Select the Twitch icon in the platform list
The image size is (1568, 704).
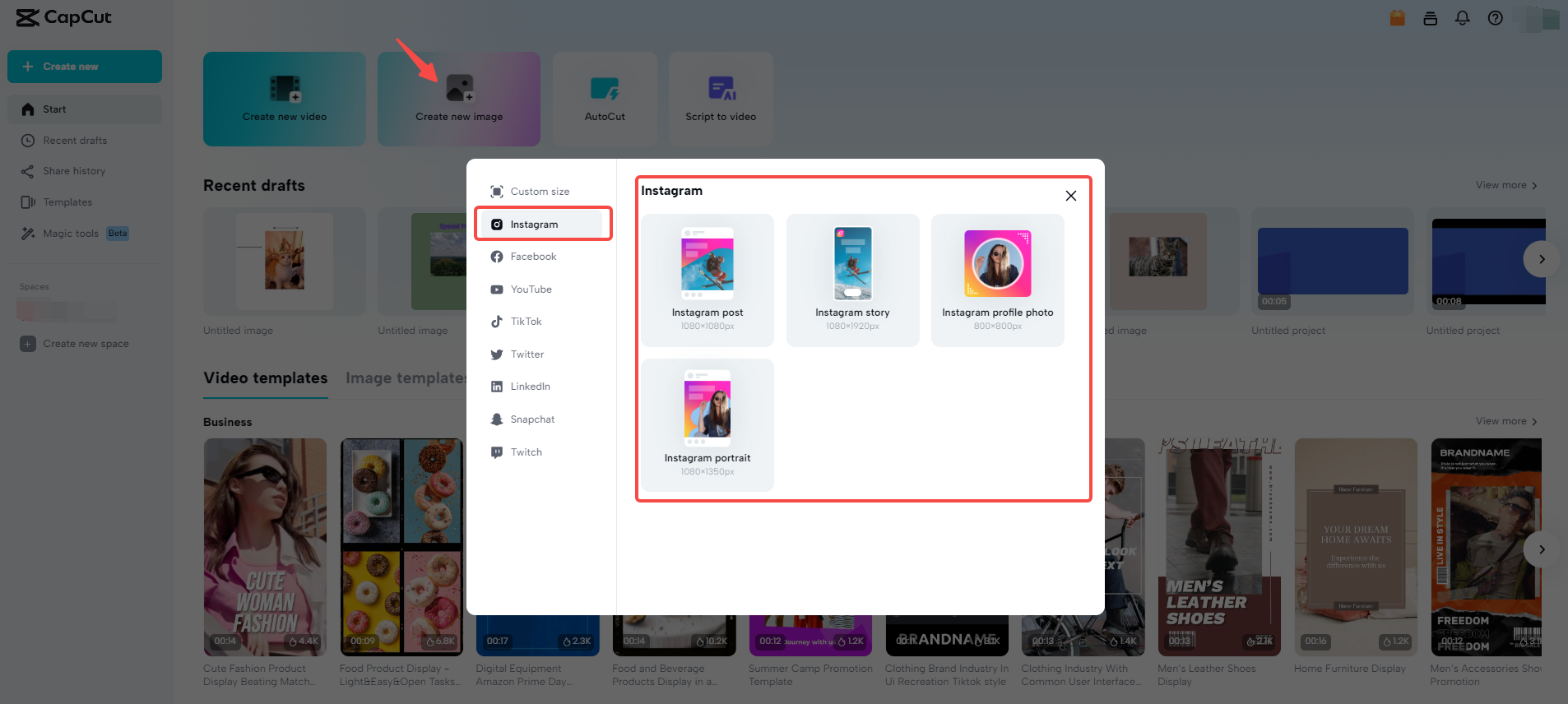(497, 452)
